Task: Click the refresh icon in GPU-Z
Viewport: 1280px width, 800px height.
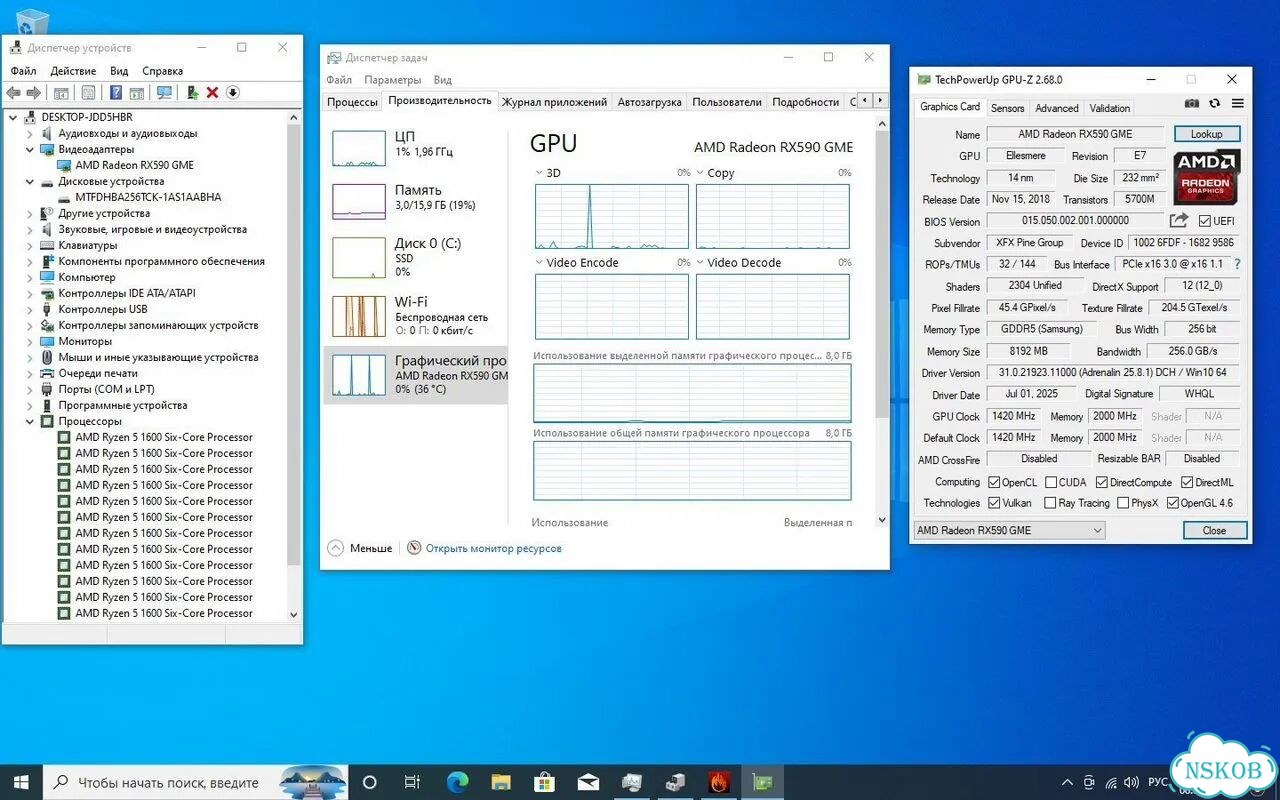Action: 1215,103
